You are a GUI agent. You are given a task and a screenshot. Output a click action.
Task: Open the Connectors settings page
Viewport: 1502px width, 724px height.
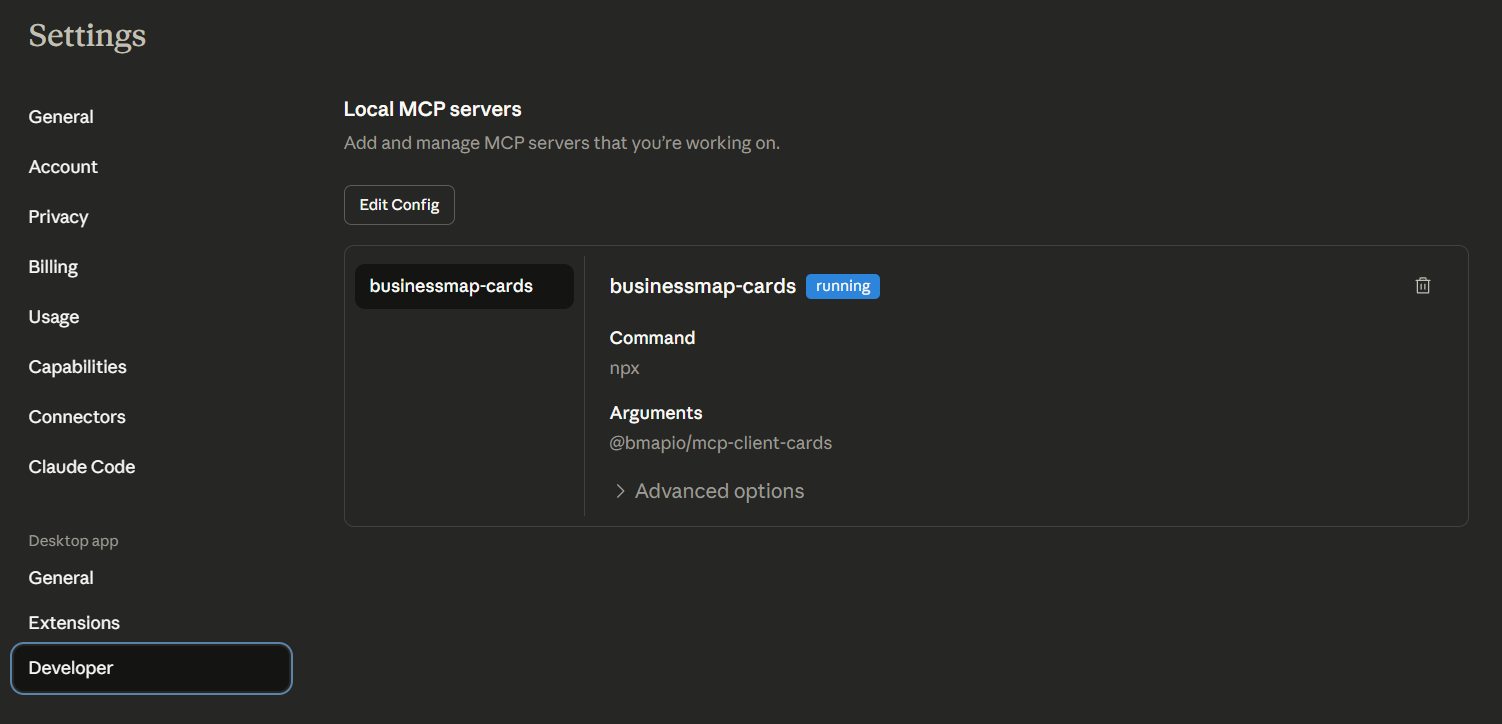(x=77, y=417)
